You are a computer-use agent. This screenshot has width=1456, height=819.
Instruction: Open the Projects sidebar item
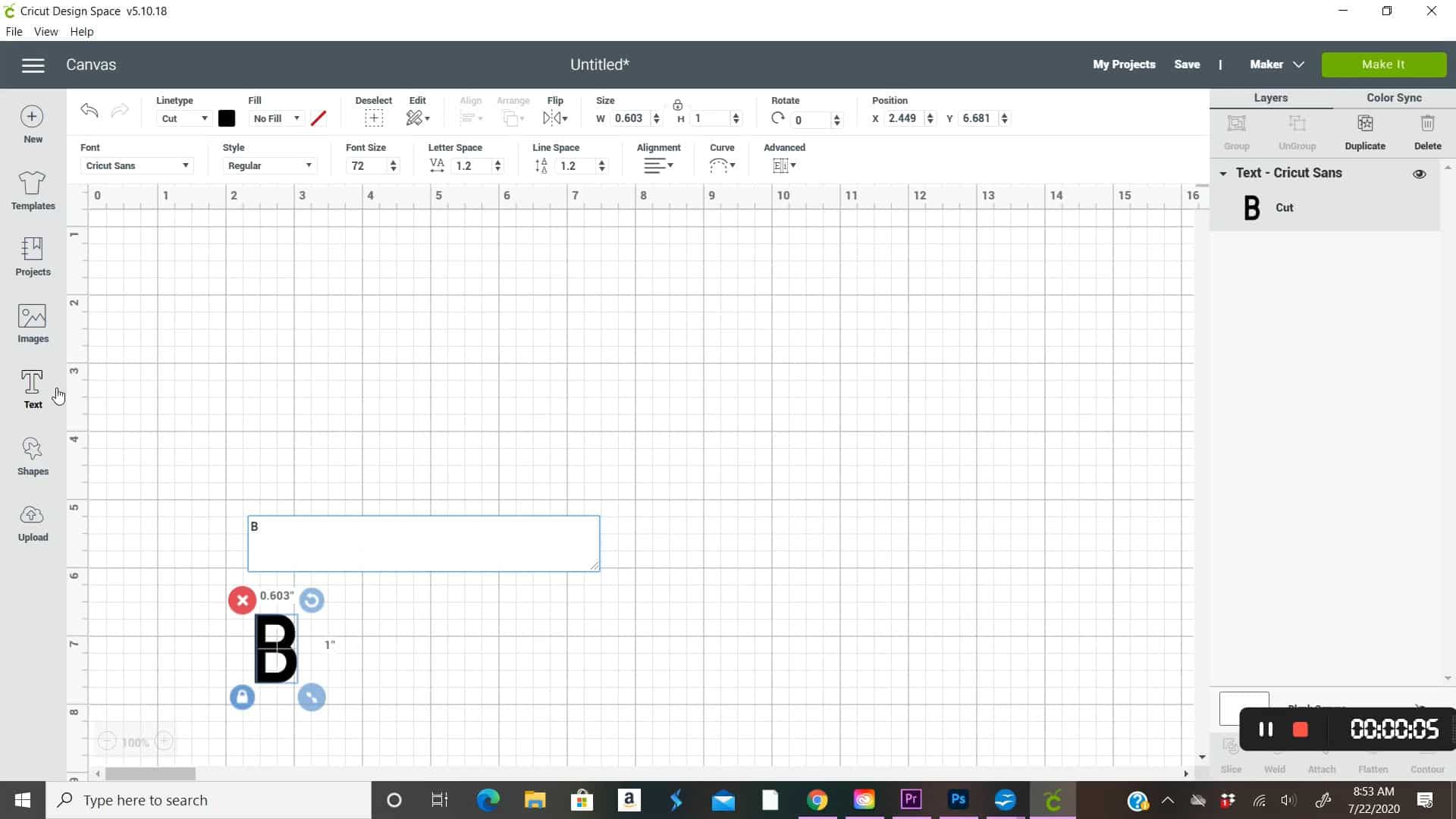(33, 256)
